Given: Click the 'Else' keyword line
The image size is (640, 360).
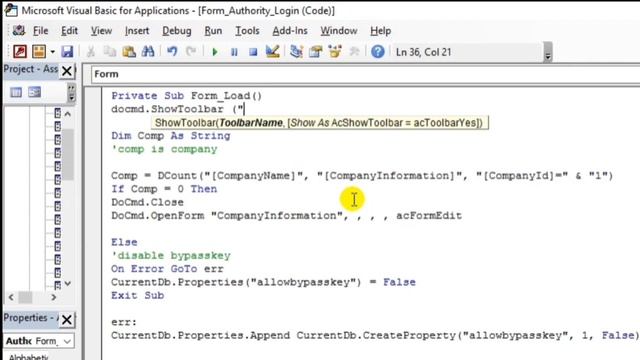Looking at the screenshot, I should click(x=124, y=242).
